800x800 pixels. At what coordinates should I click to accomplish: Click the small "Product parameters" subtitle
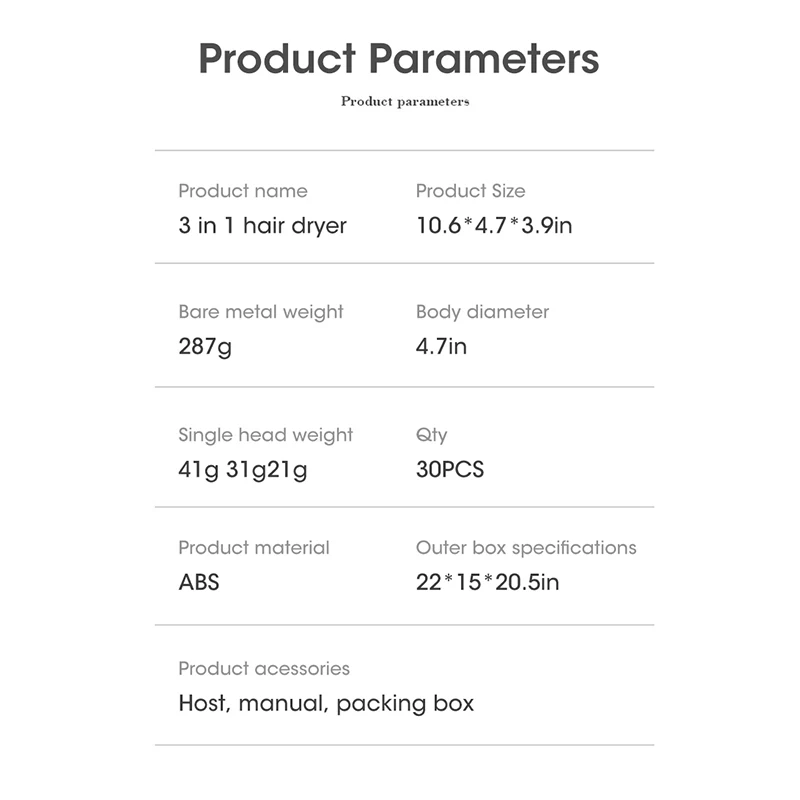tap(405, 101)
